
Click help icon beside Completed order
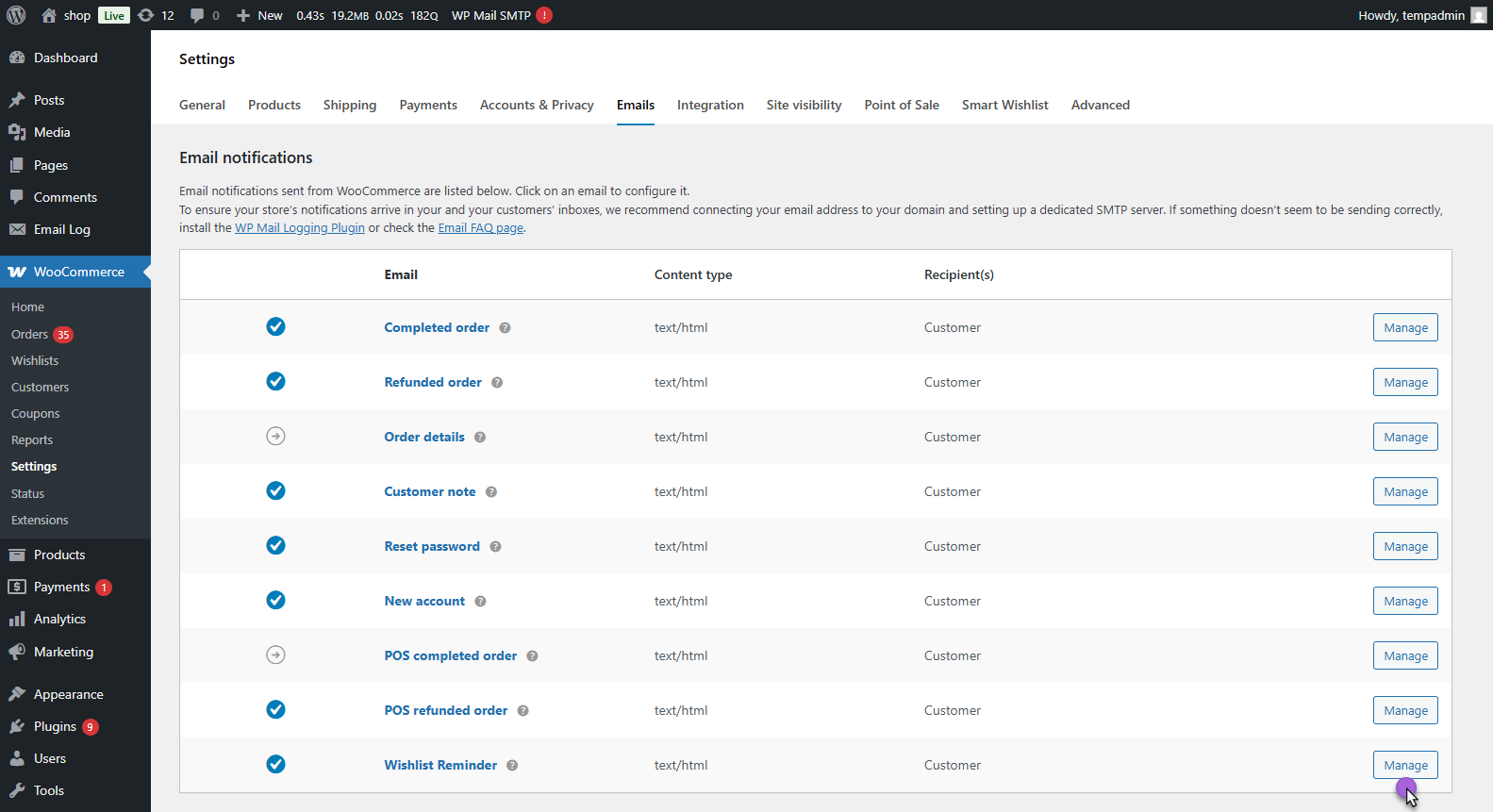(x=505, y=328)
